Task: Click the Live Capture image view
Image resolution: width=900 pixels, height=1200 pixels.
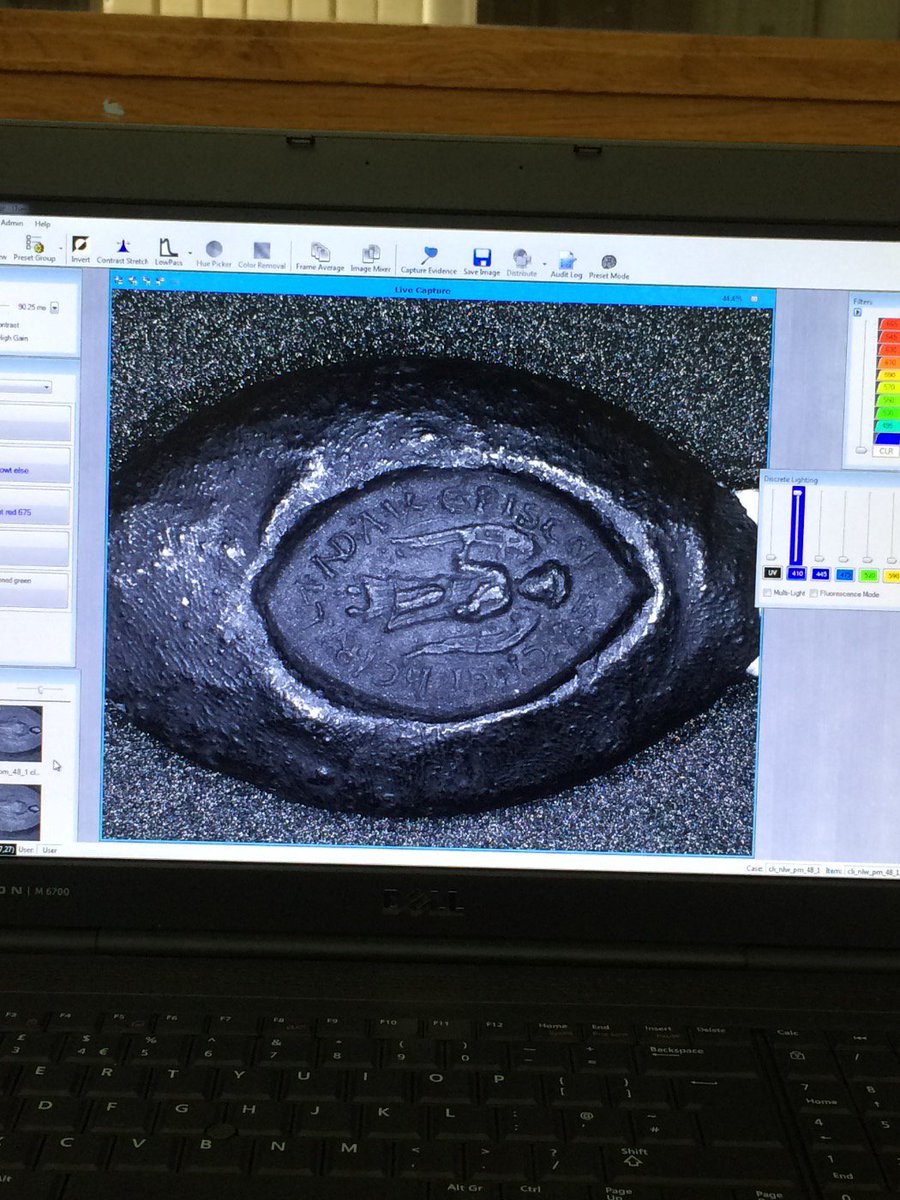Action: click(x=438, y=574)
